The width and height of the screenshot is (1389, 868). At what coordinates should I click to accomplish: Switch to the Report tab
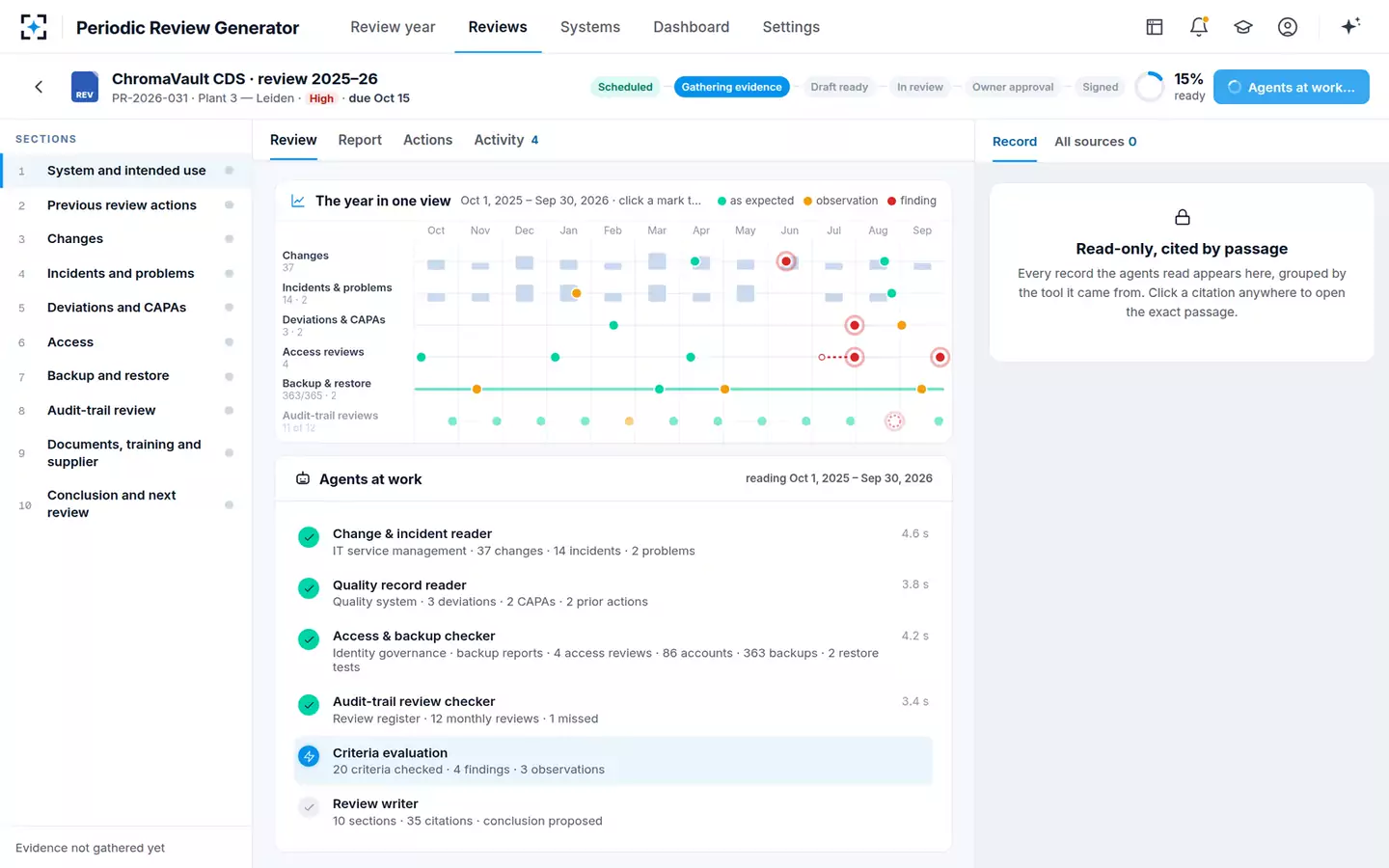pos(360,140)
